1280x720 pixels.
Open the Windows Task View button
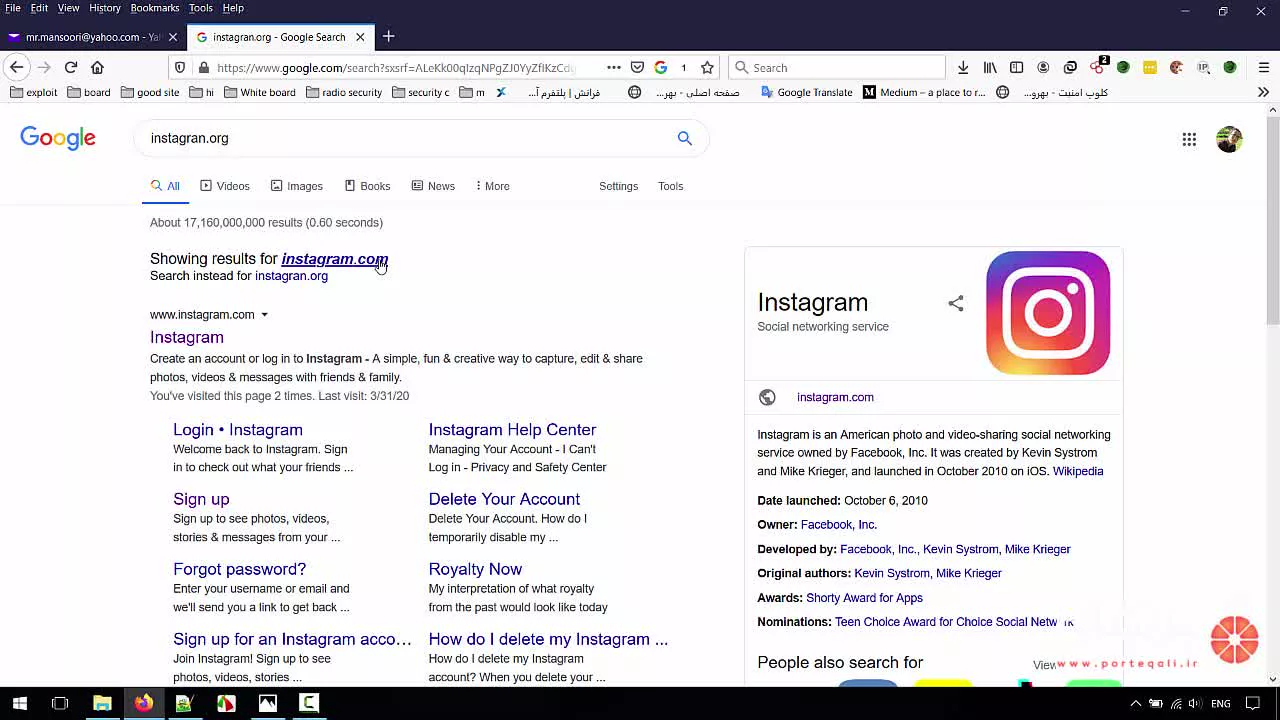pyautogui.click(x=60, y=703)
